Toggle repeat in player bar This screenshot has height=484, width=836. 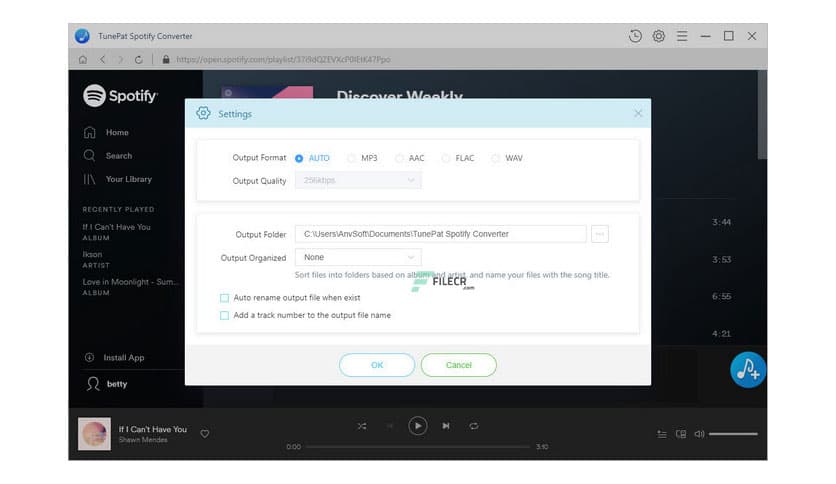coord(474,426)
